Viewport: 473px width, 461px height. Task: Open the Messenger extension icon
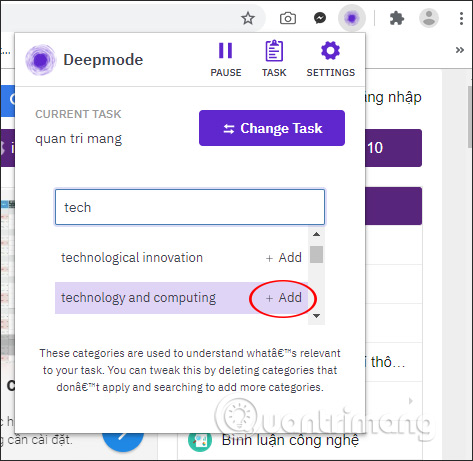(x=320, y=18)
